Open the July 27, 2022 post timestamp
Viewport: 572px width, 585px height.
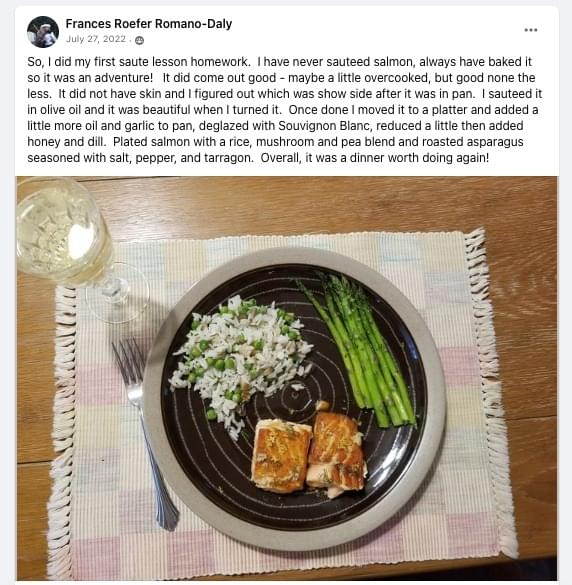coord(96,39)
